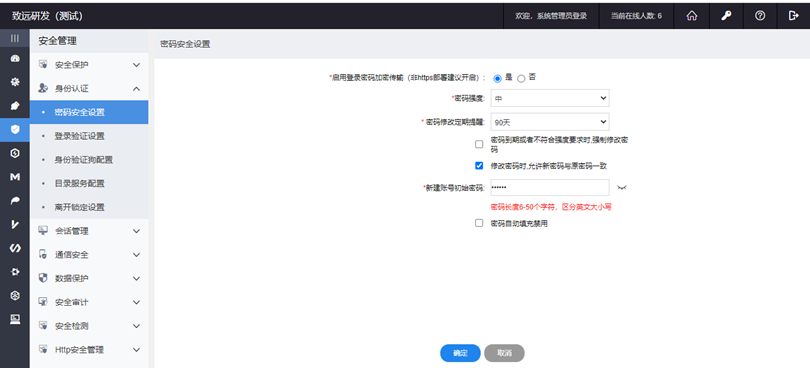The width and height of the screenshot is (810, 368).
Task: Click the logout exit icon
Action: point(793,16)
